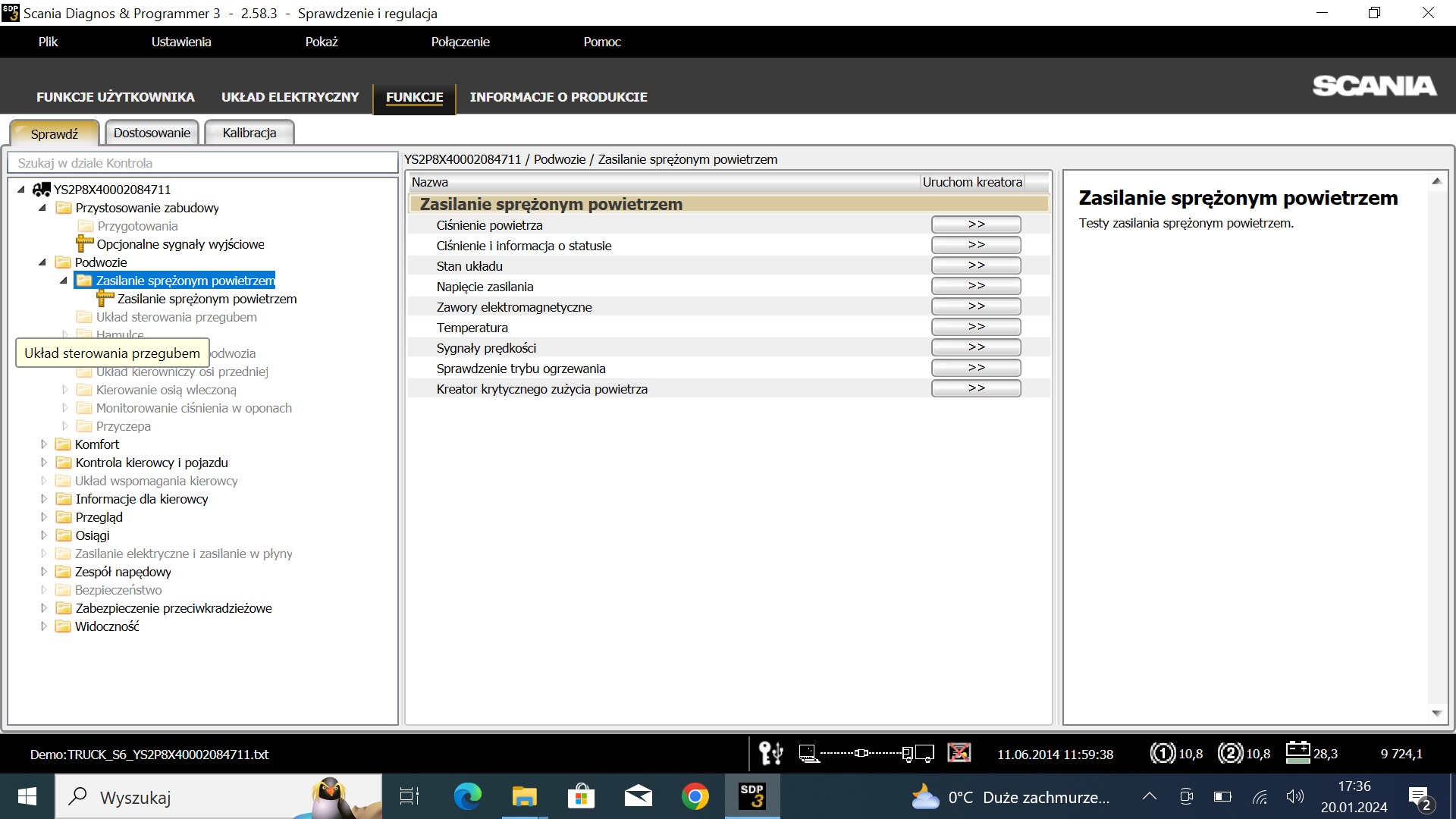Start the Zawory elektromagnetyczne wizard
This screenshot has width=1456, height=819.
976,306
